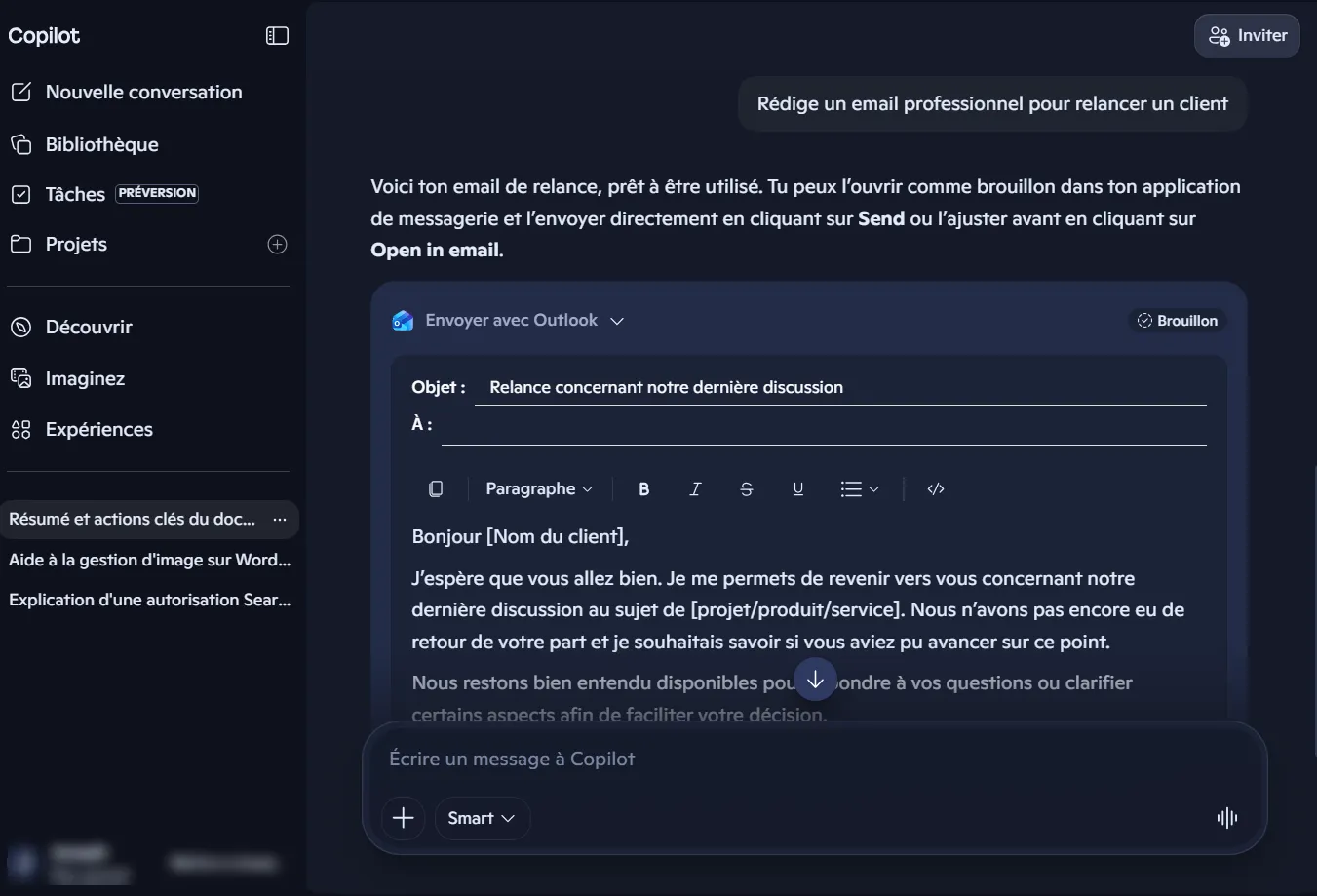Open the Paragraphe style dropdown
The image size is (1317, 896).
[x=539, y=488]
